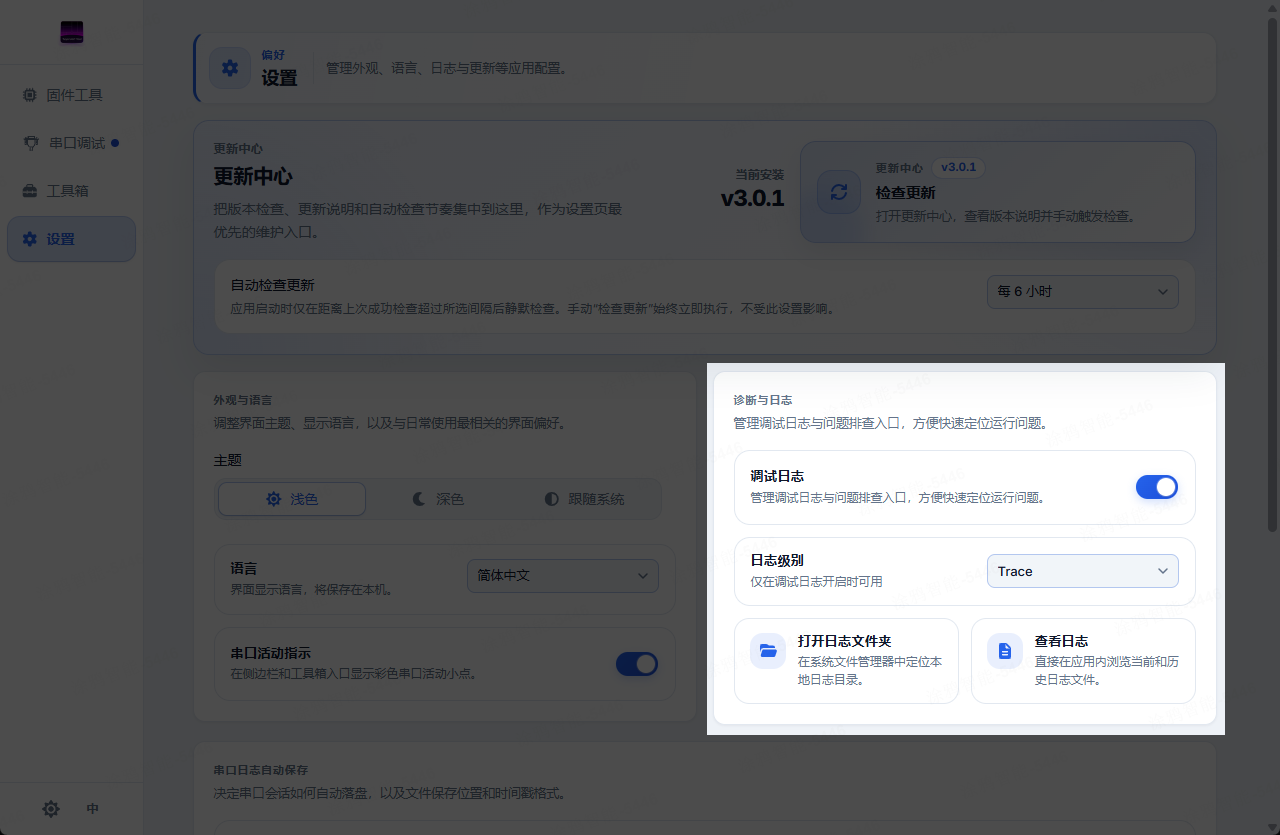Choose the 跟随系统 theme option
Screen dimensions: 1280x835
pyautogui.click(x=584, y=499)
